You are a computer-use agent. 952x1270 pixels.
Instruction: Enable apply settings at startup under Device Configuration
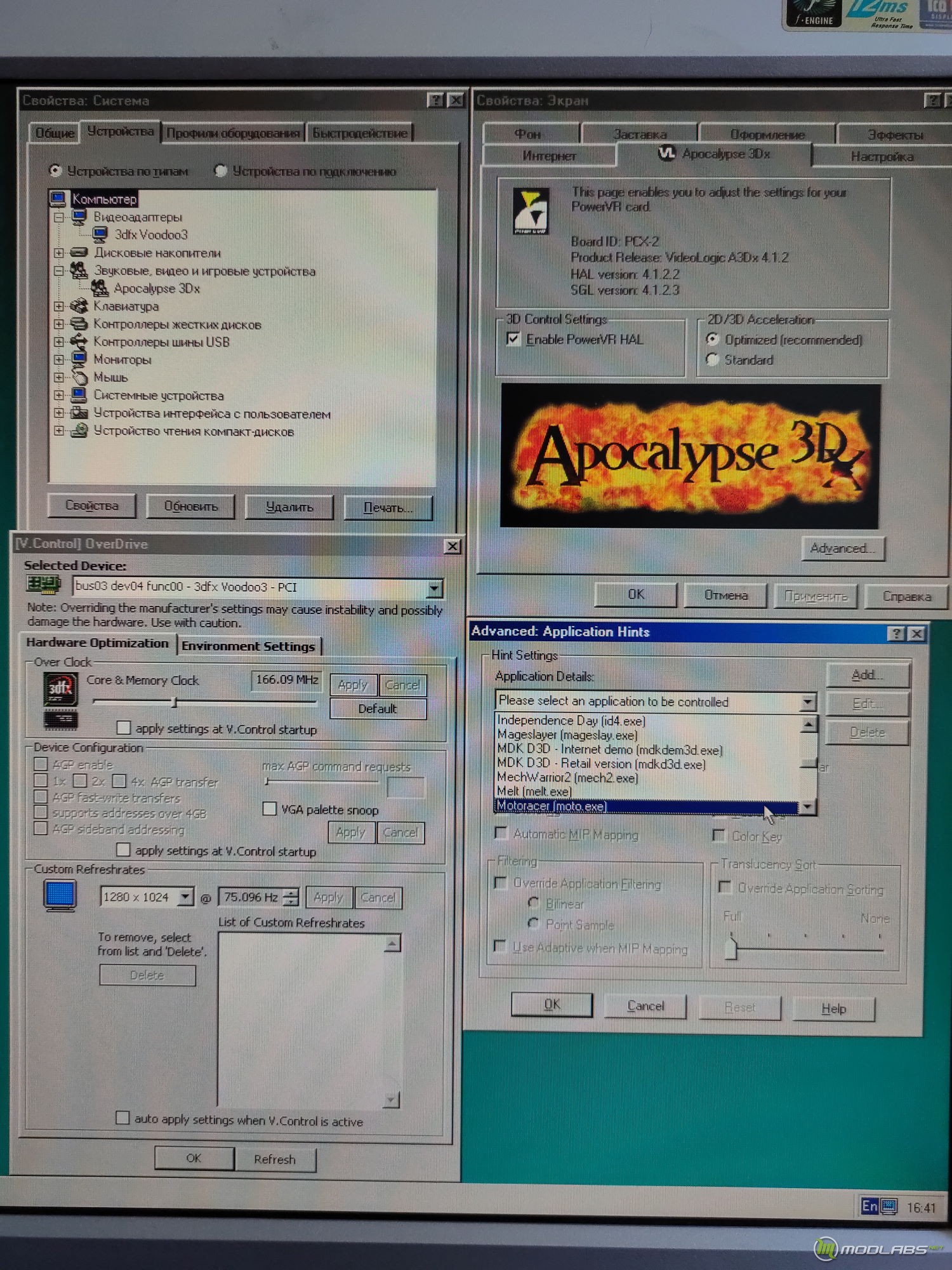[124, 850]
